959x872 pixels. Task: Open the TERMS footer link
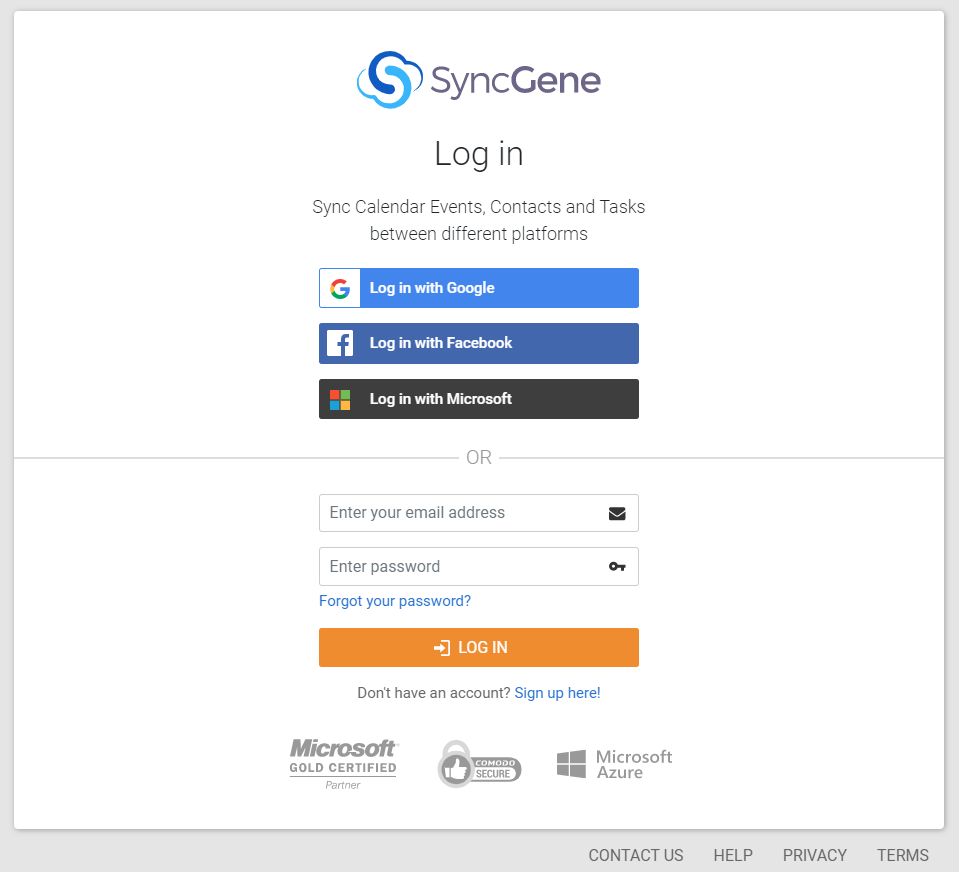903,855
